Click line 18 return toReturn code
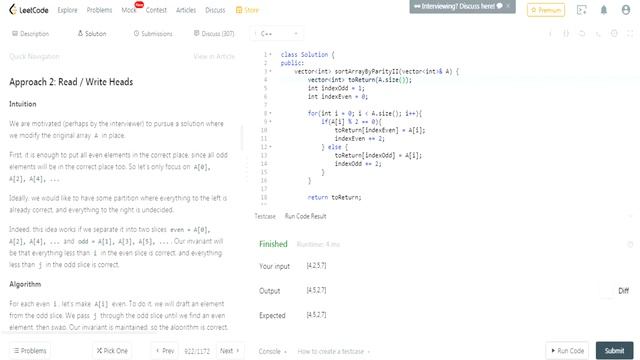The width and height of the screenshot is (640, 360). tap(334, 197)
